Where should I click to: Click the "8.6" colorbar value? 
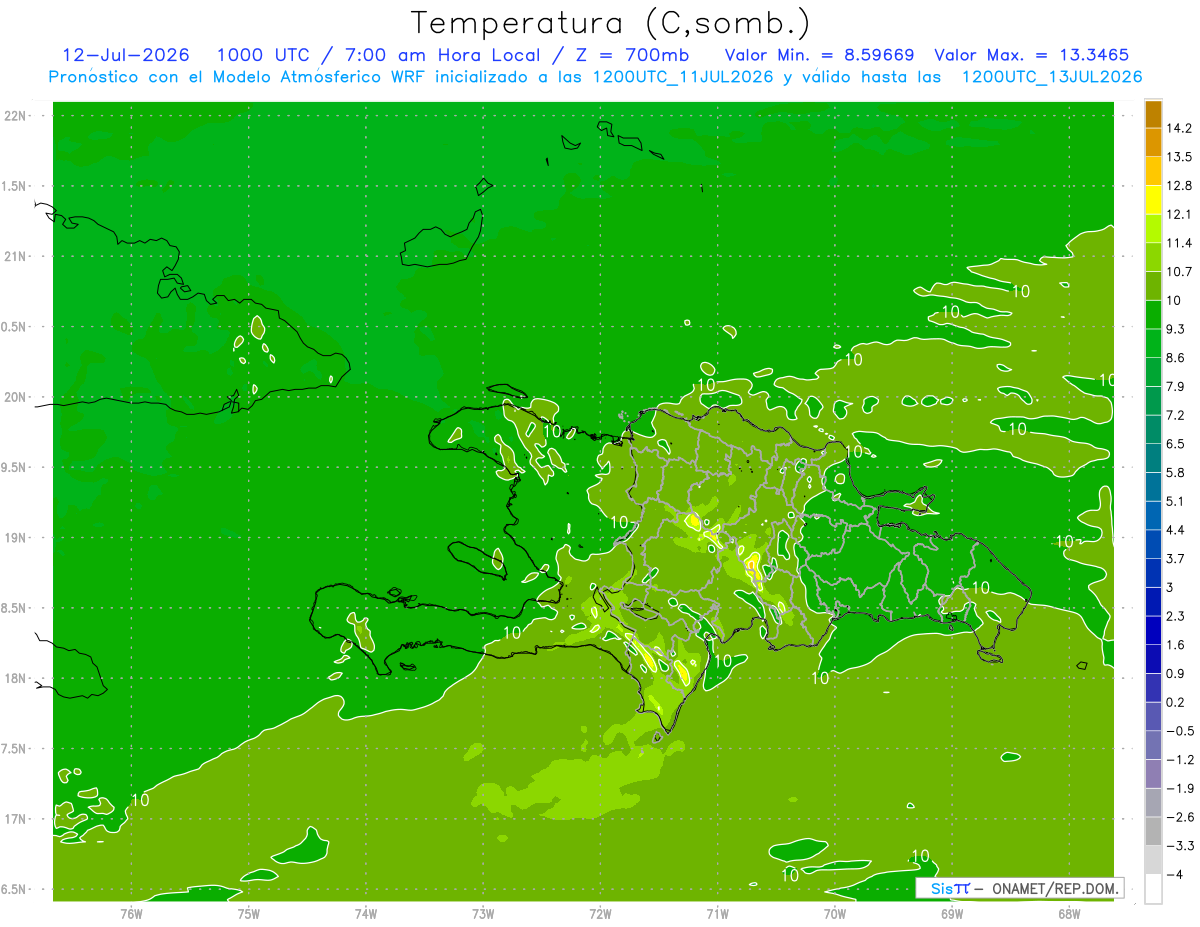point(1175,358)
